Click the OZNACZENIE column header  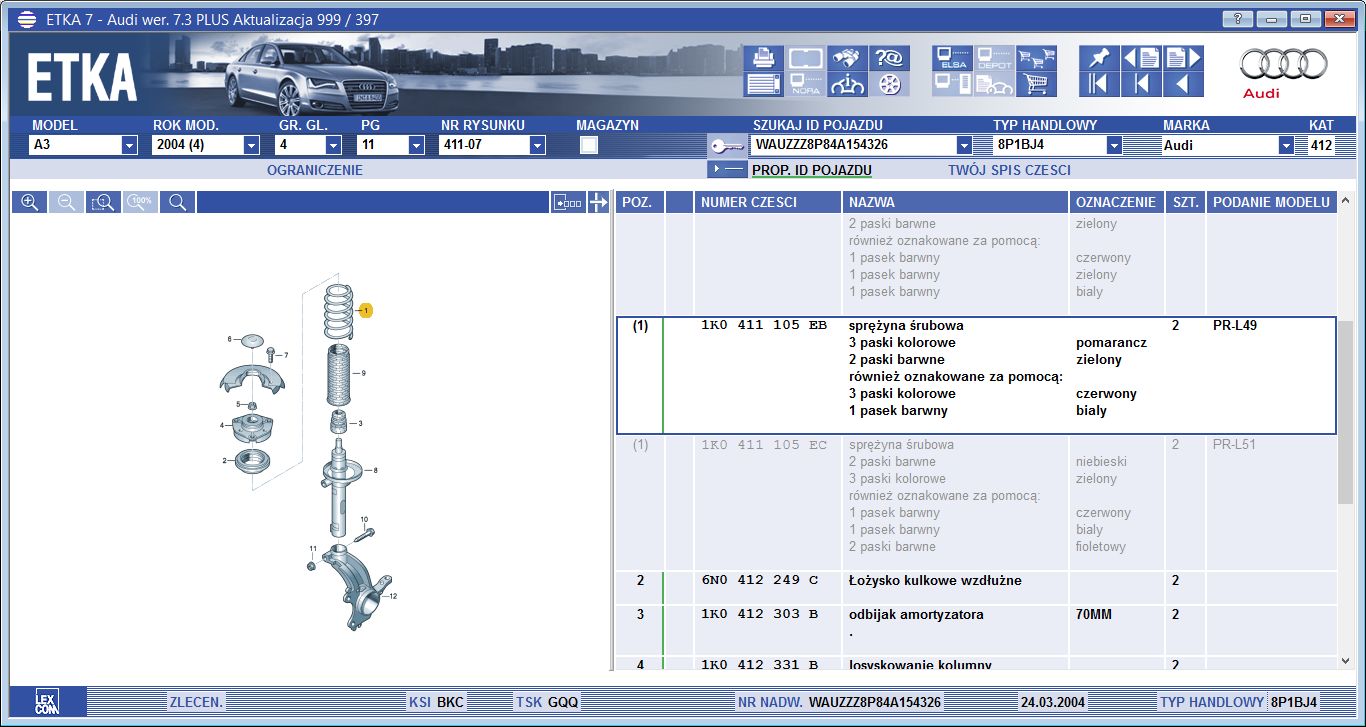pyautogui.click(x=1117, y=202)
